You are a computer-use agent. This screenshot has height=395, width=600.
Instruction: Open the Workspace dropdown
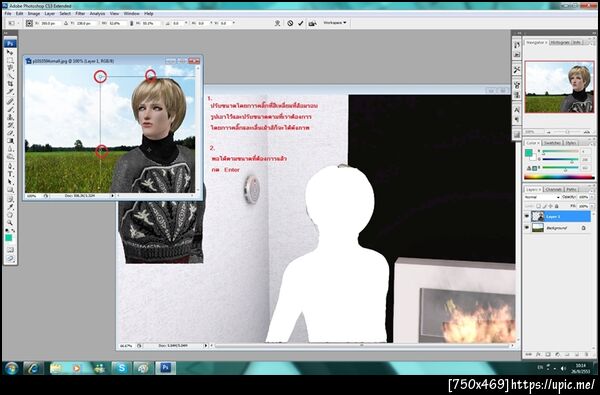point(334,23)
